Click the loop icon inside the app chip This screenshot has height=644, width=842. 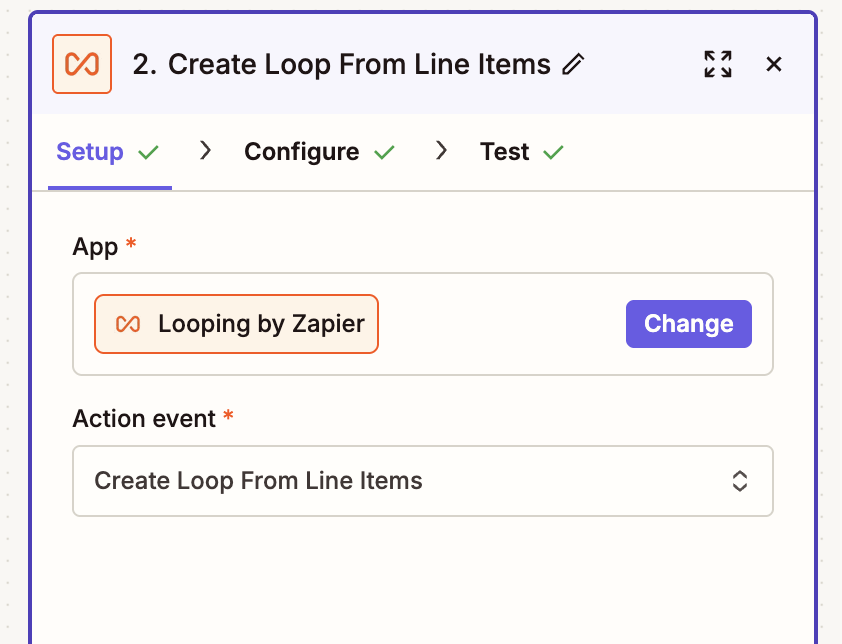pyautogui.click(x=127, y=324)
